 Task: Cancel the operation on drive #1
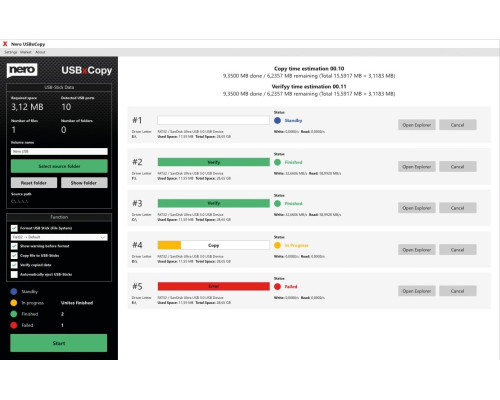(x=457, y=125)
